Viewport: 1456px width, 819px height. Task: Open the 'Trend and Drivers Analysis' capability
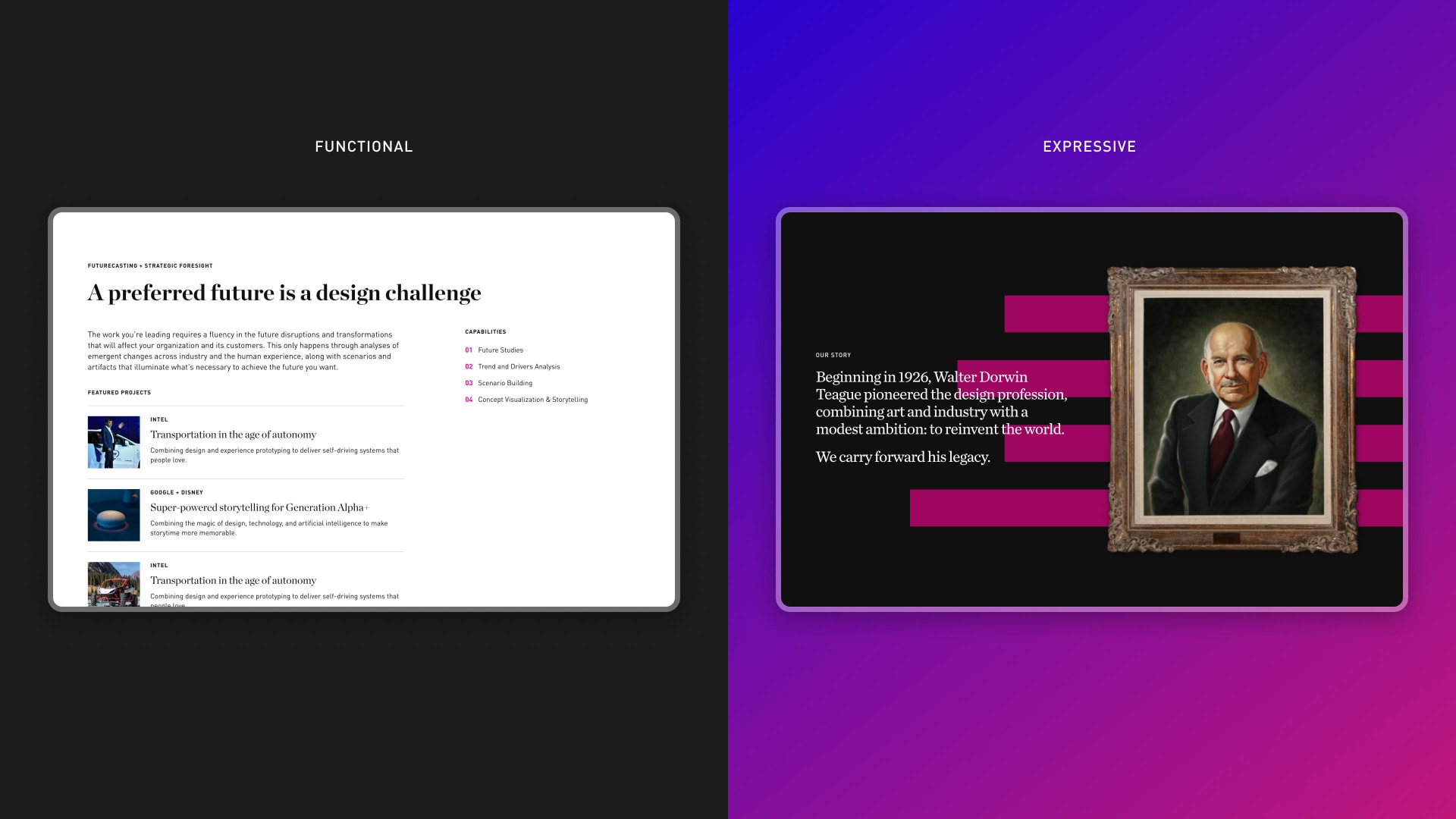pyautogui.click(x=519, y=367)
